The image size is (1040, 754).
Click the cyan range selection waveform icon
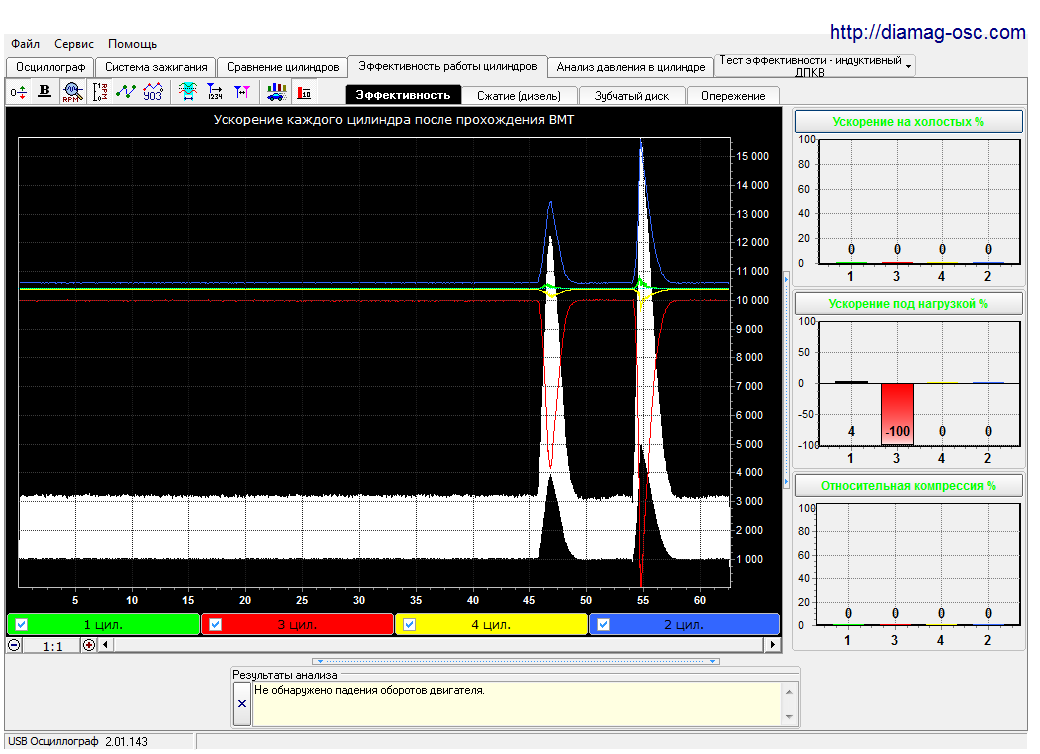(188, 92)
